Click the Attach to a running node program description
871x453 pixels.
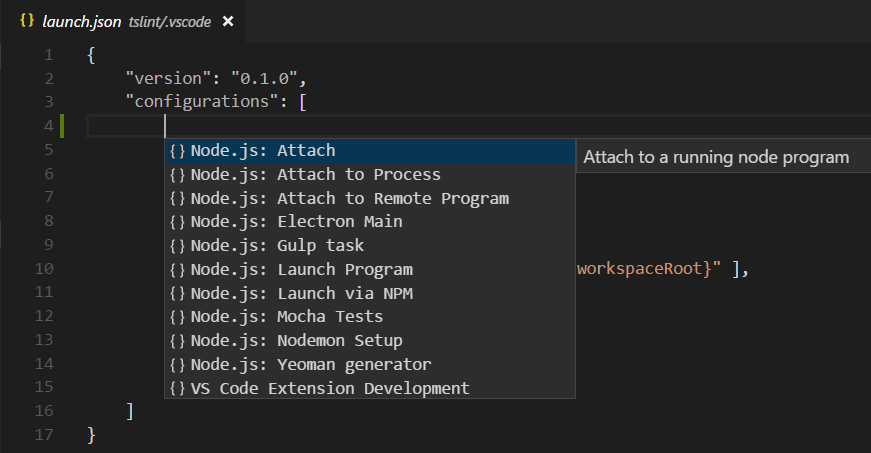pos(715,157)
